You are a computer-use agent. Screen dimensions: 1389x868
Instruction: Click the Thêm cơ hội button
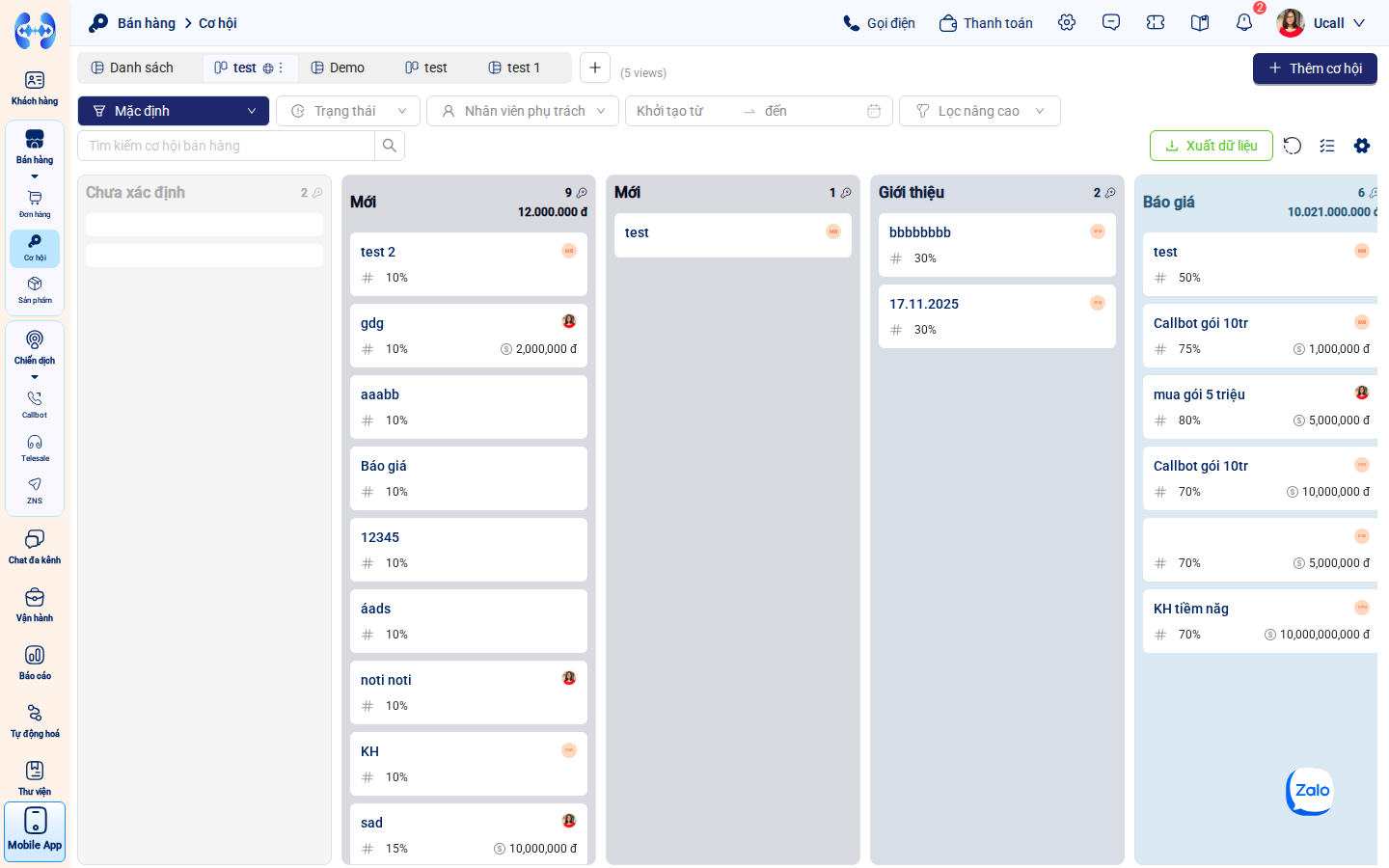point(1315,68)
